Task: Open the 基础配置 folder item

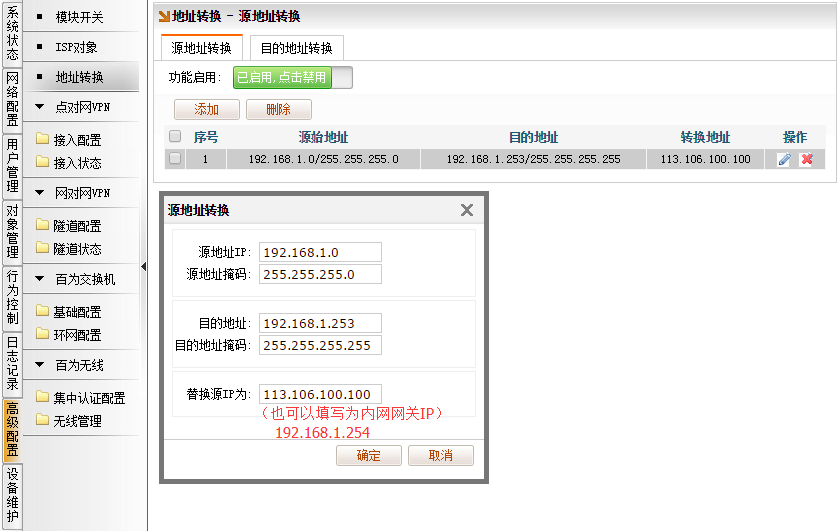Action: coord(77,312)
